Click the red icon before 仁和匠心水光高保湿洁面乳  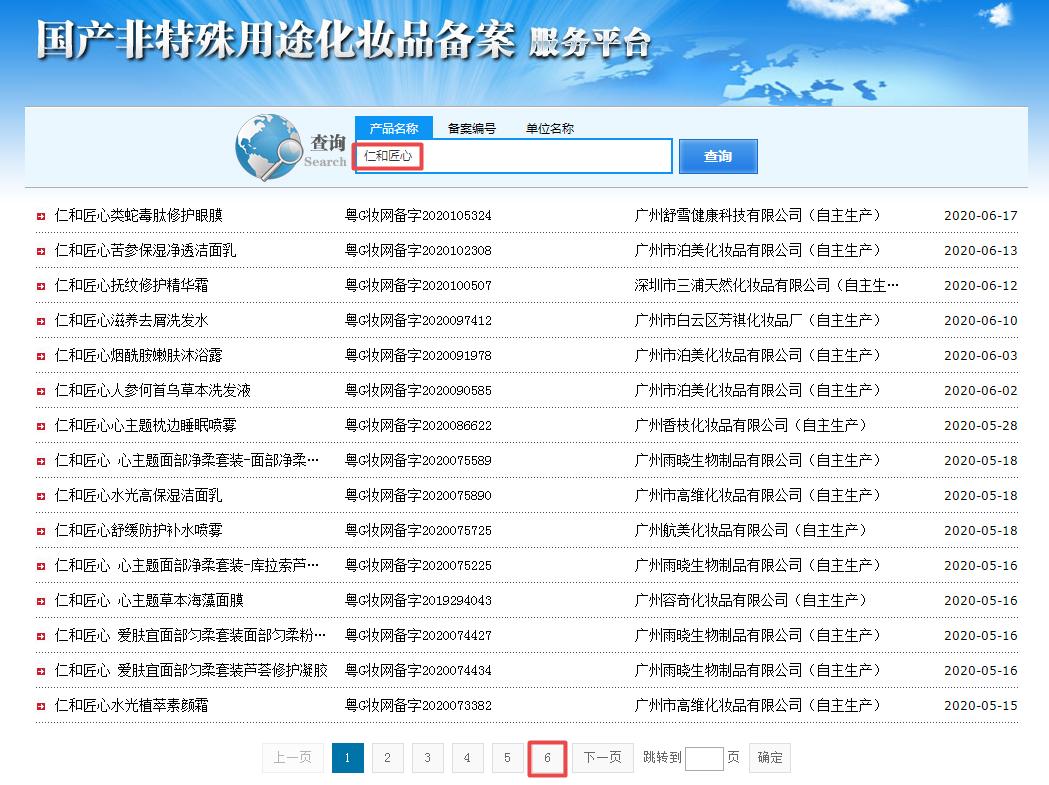click(40, 495)
